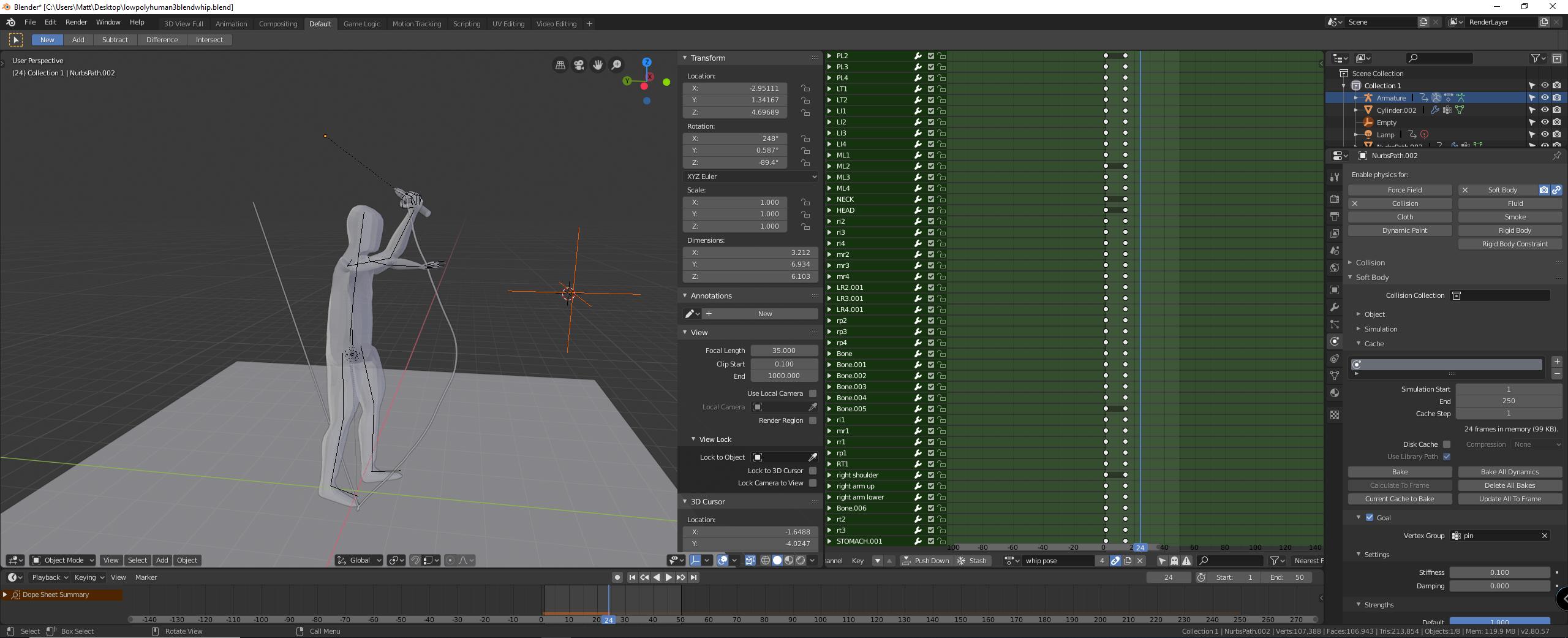Click the New annotation button
The image size is (1568, 638).
759,314
